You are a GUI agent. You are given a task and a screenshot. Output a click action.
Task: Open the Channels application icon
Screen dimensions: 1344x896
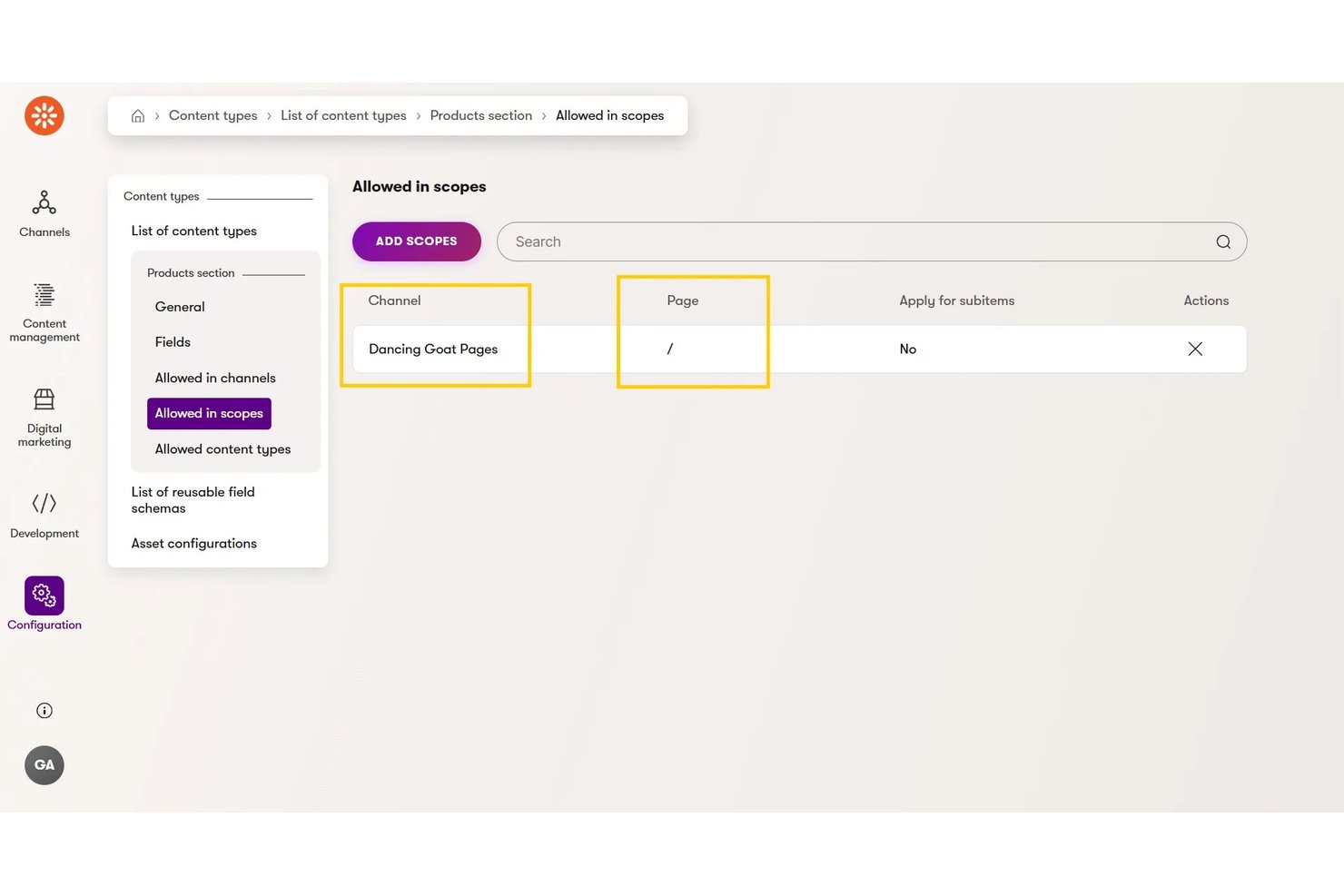(x=44, y=202)
